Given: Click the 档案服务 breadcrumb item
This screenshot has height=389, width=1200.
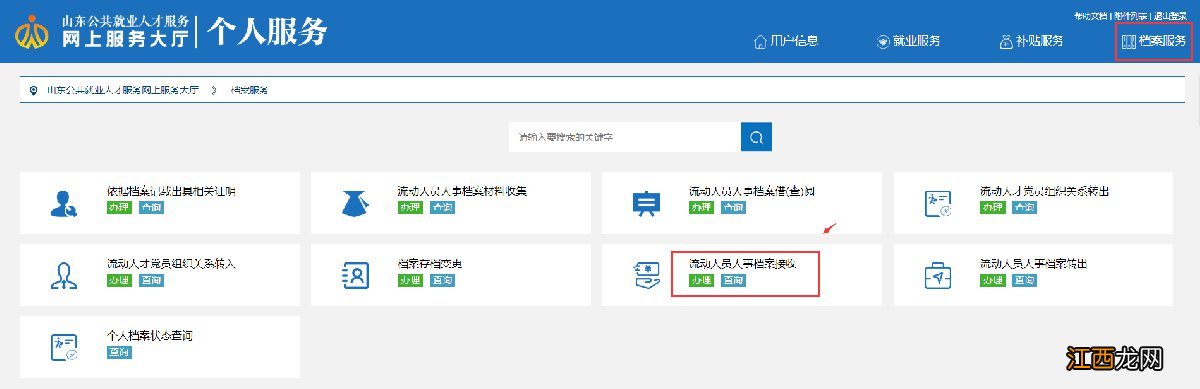Looking at the screenshot, I should click(248, 90).
